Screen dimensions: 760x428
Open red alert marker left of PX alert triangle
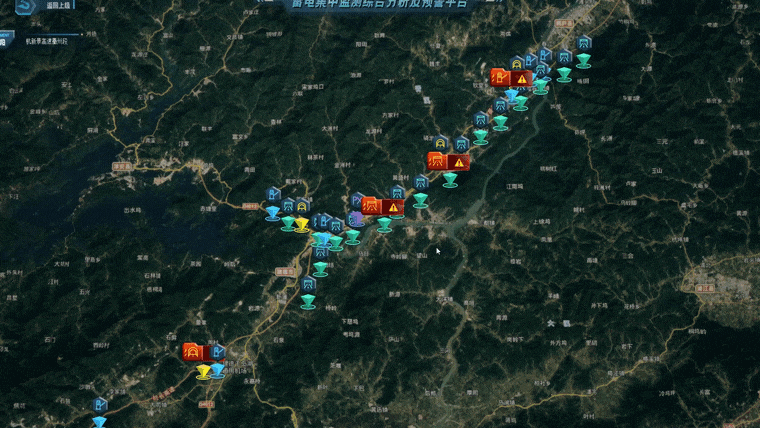(372, 206)
